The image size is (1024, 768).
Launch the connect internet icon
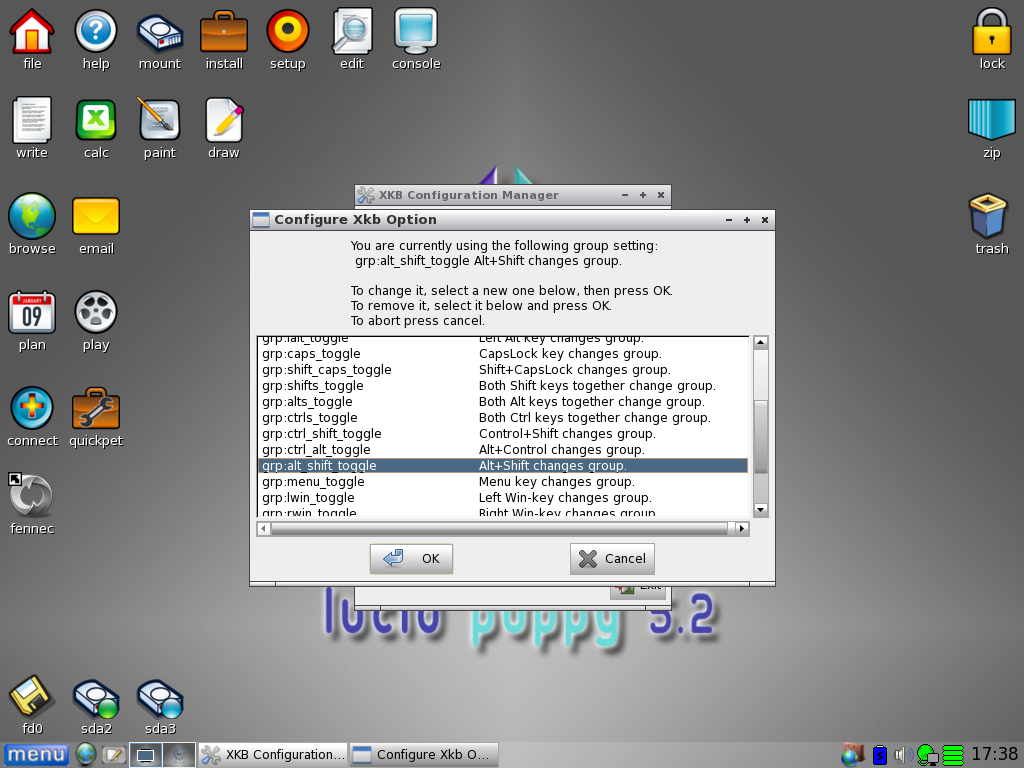[31, 408]
